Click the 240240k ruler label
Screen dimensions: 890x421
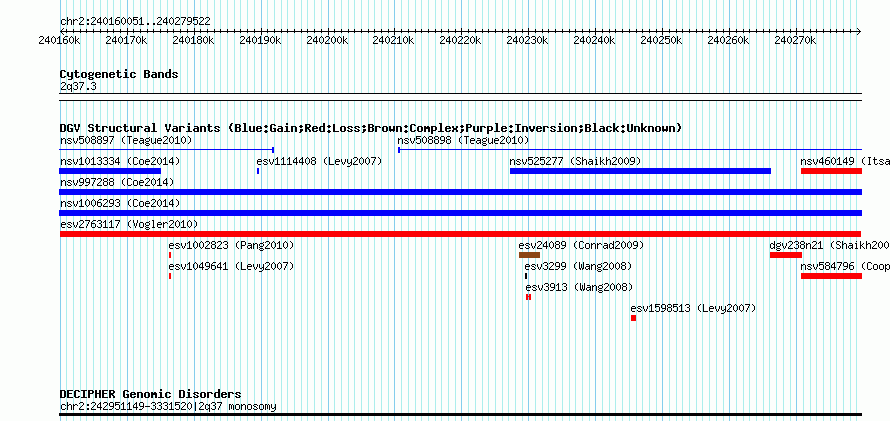point(594,40)
